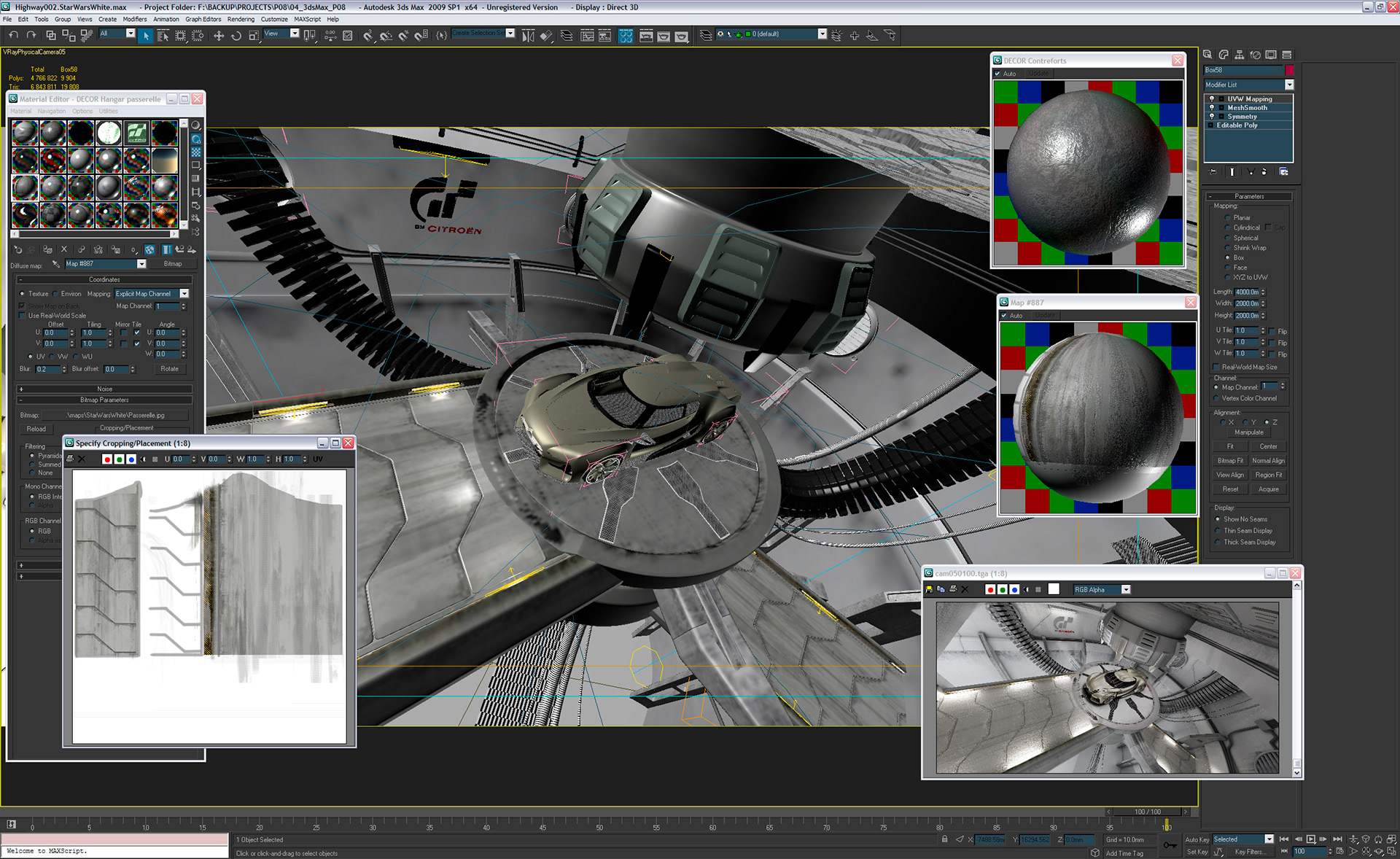Click the Undo arrow in main toolbar
This screenshot has width=1400, height=859.
click(13, 35)
